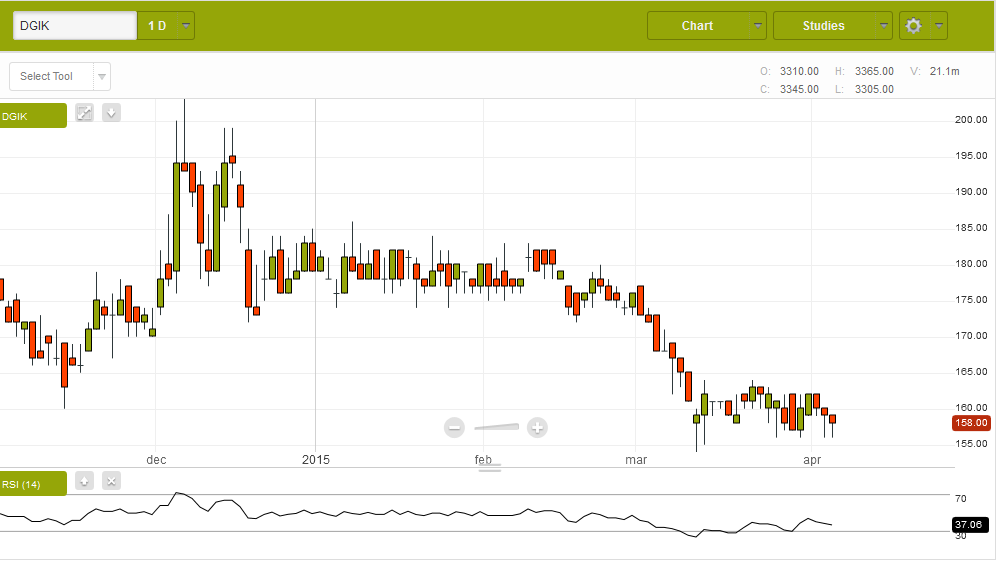Click the settings gear icon

[913, 26]
